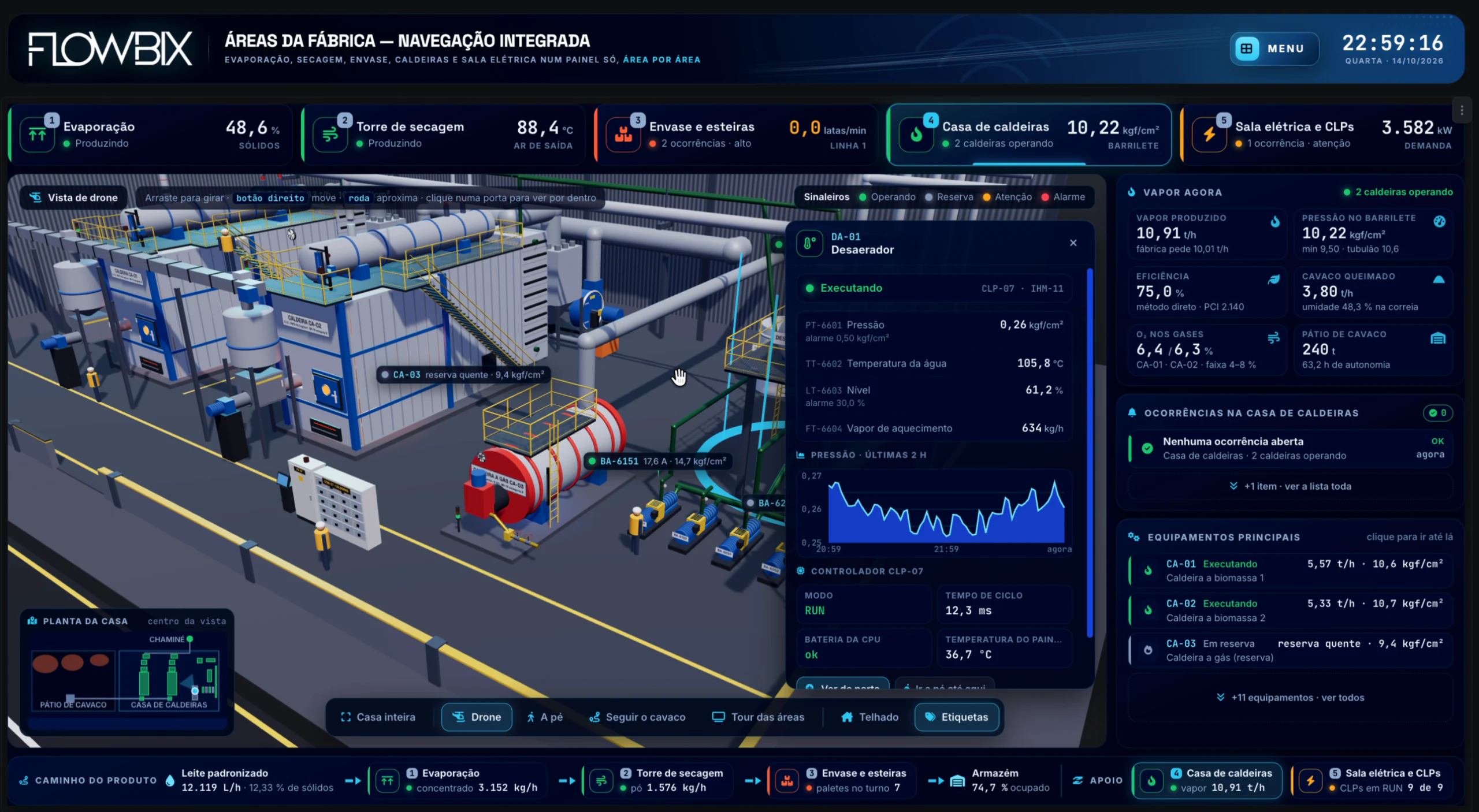Click the BA-6151 pump label
This screenshot has height=812, width=1479.
pyautogui.click(x=658, y=461)
